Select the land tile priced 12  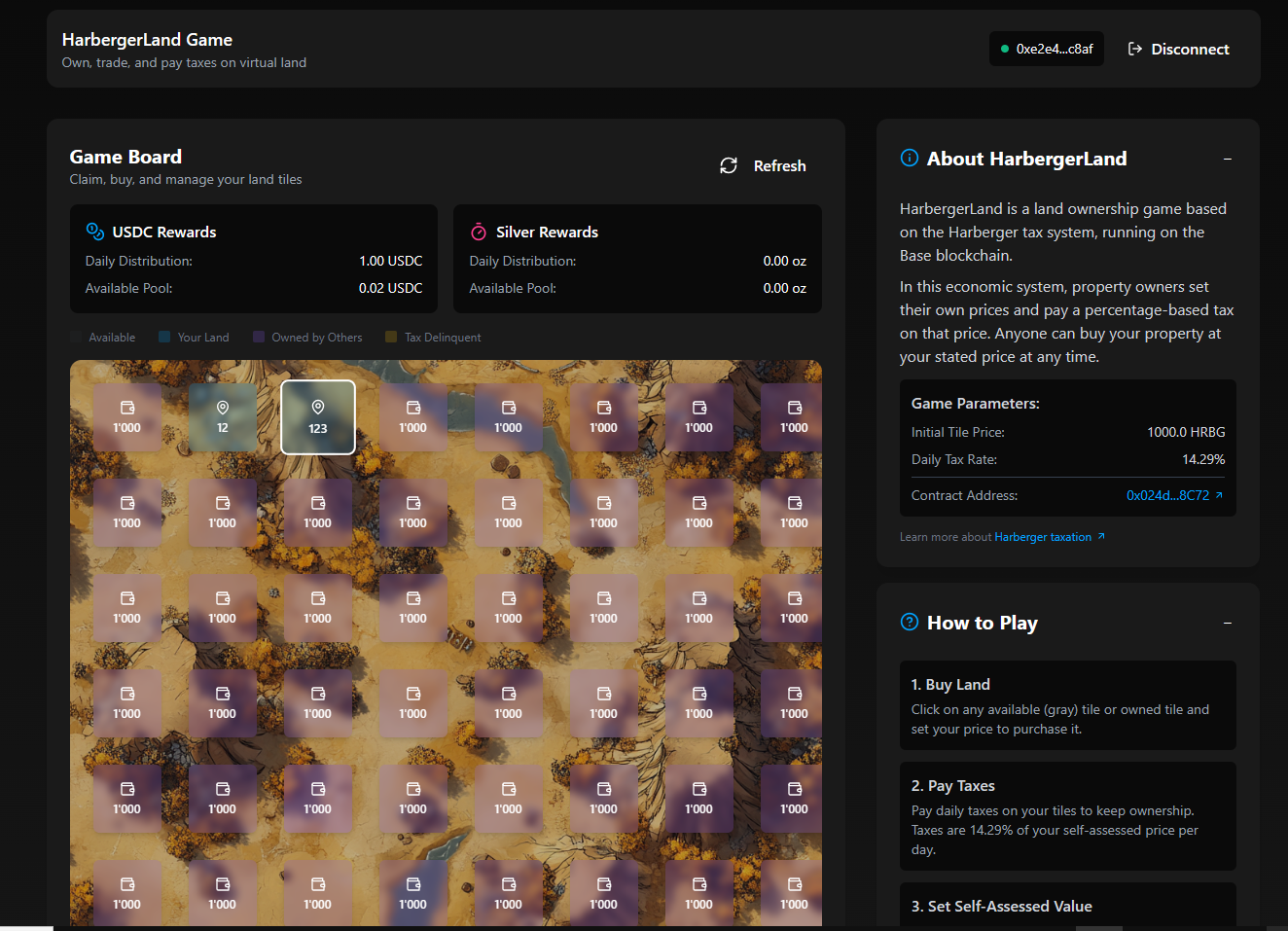223,417
